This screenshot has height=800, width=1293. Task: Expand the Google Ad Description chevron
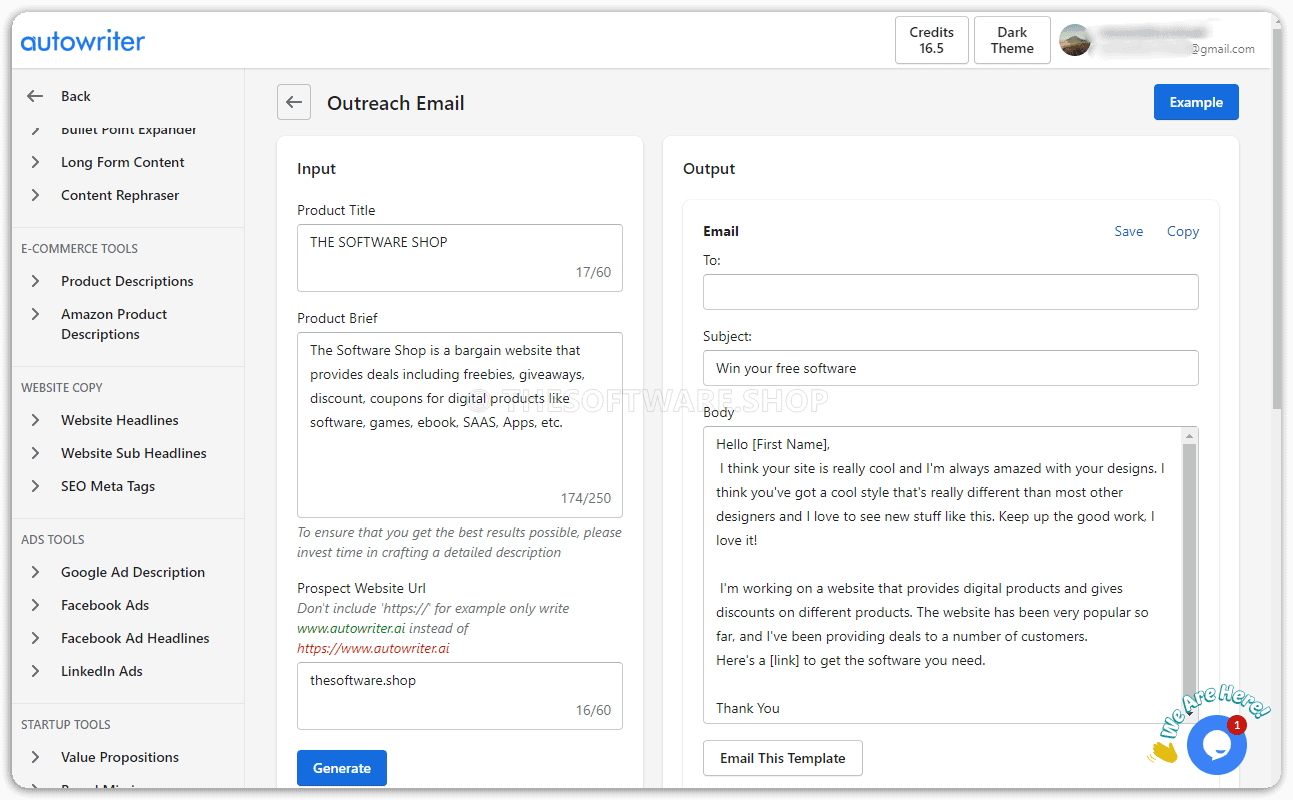pos(36,572)
